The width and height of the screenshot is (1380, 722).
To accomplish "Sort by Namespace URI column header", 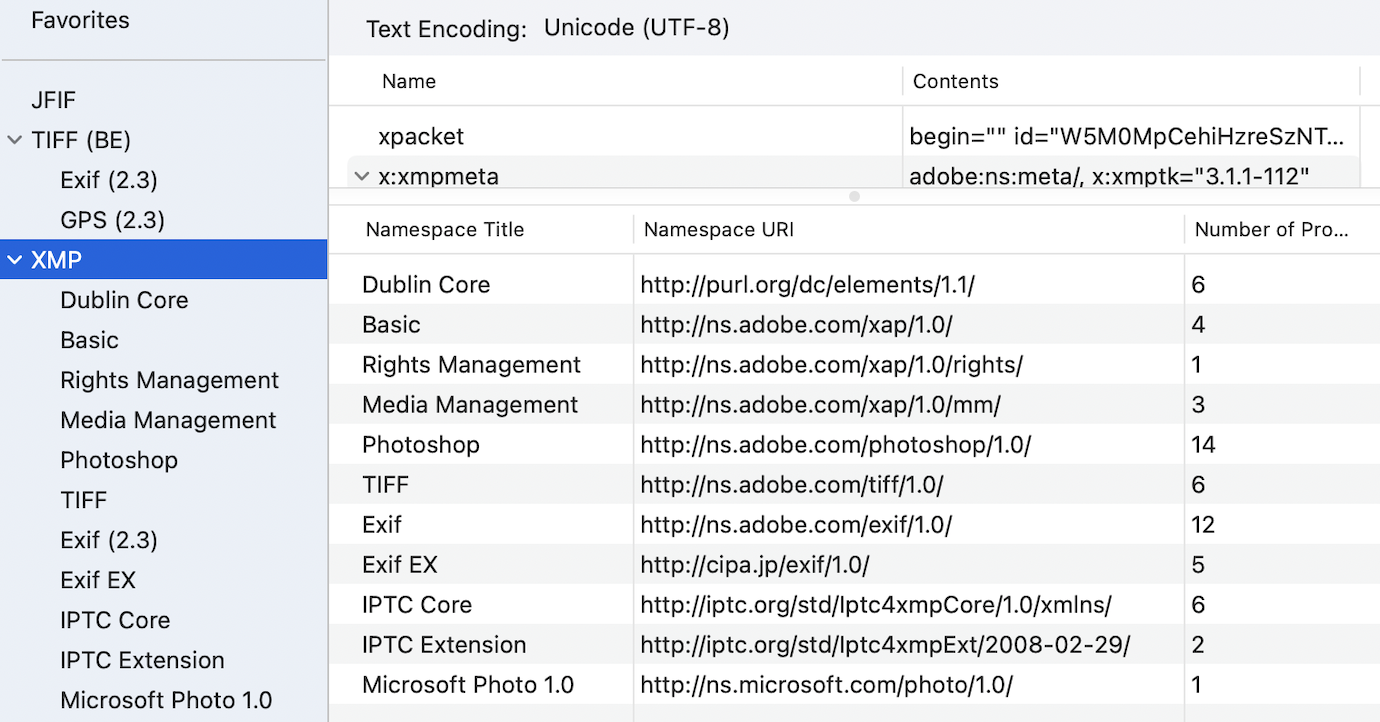I will pyautogui.click(x=719, y=229).
